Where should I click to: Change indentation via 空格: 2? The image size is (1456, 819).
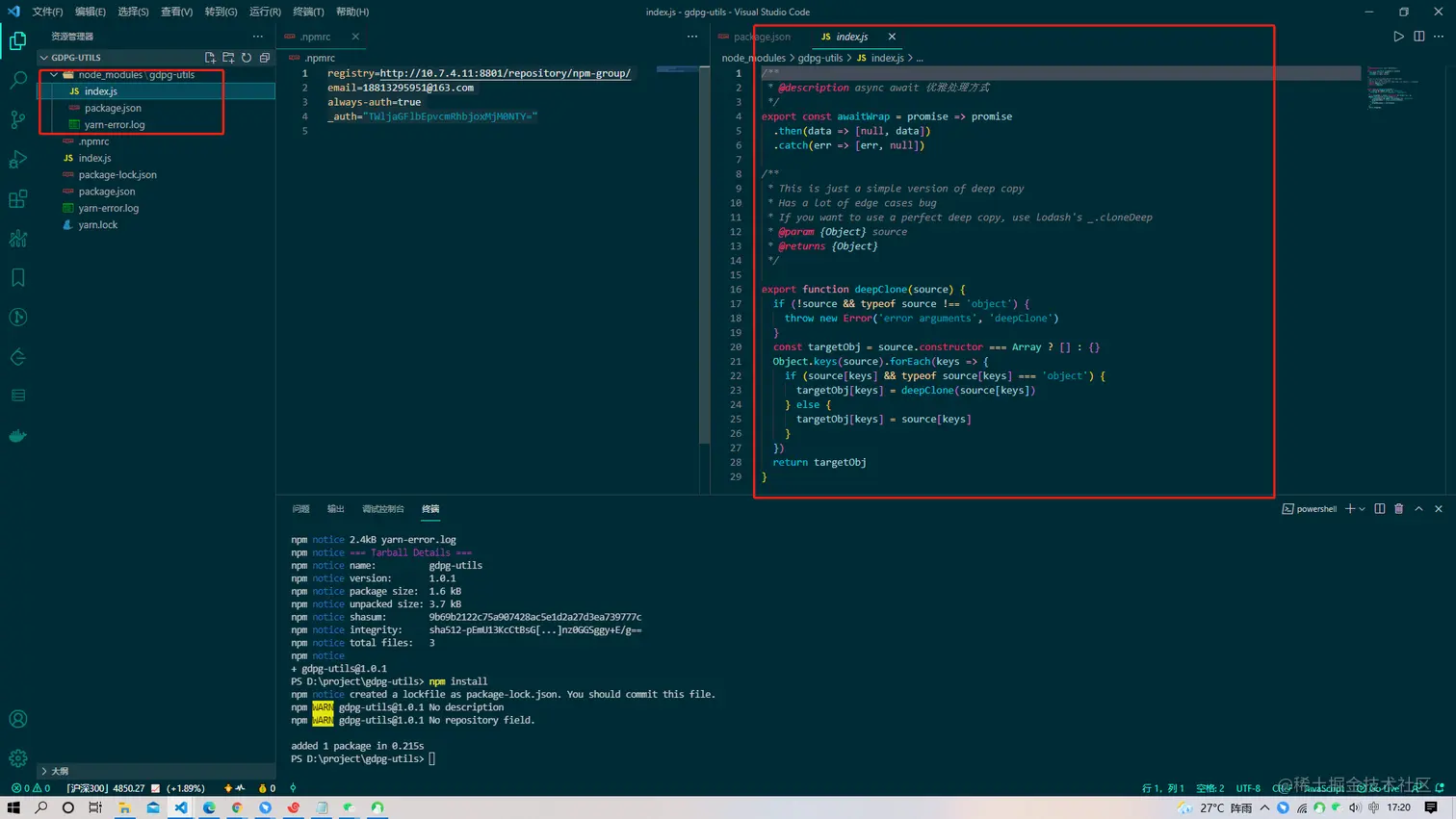click(x=1210, y=788)
